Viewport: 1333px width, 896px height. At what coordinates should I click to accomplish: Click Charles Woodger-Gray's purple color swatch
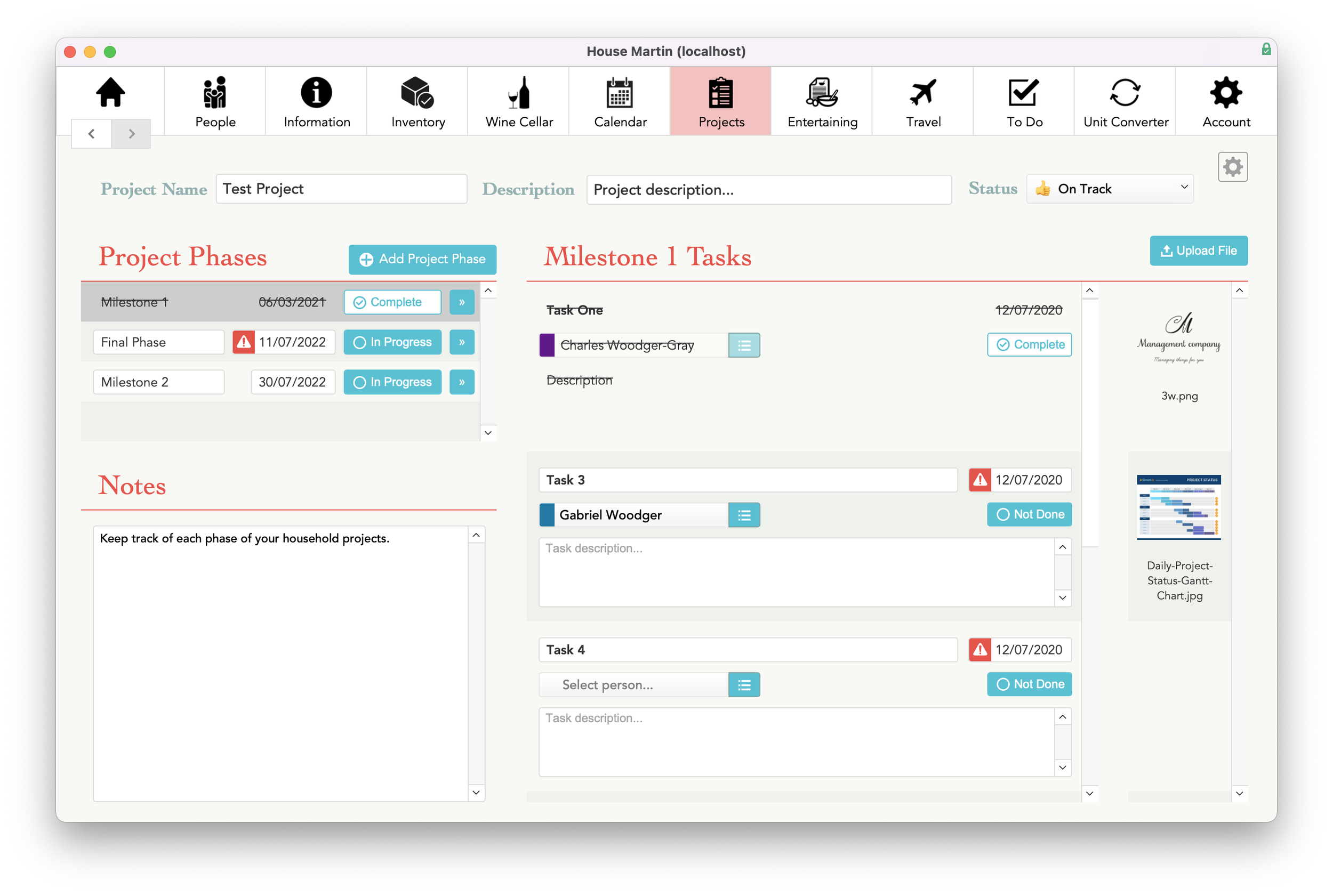tap(547, 345)
